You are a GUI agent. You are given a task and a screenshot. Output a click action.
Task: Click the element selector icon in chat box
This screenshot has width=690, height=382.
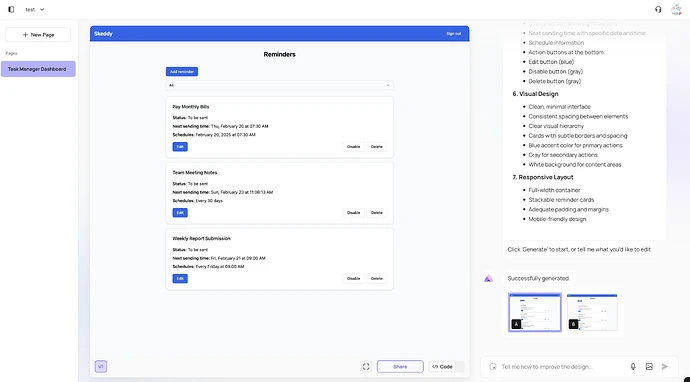tap(493, 367)
